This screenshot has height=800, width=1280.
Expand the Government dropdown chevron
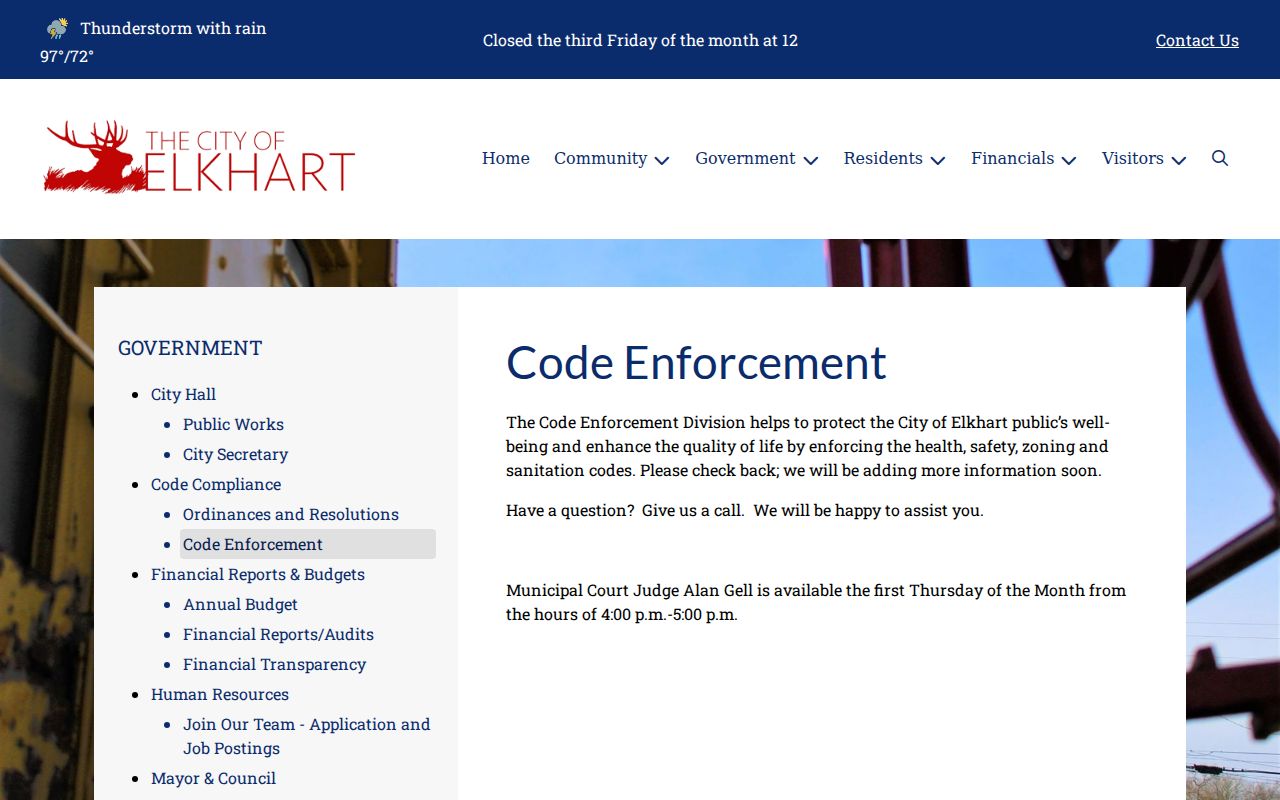pos(811,160)
